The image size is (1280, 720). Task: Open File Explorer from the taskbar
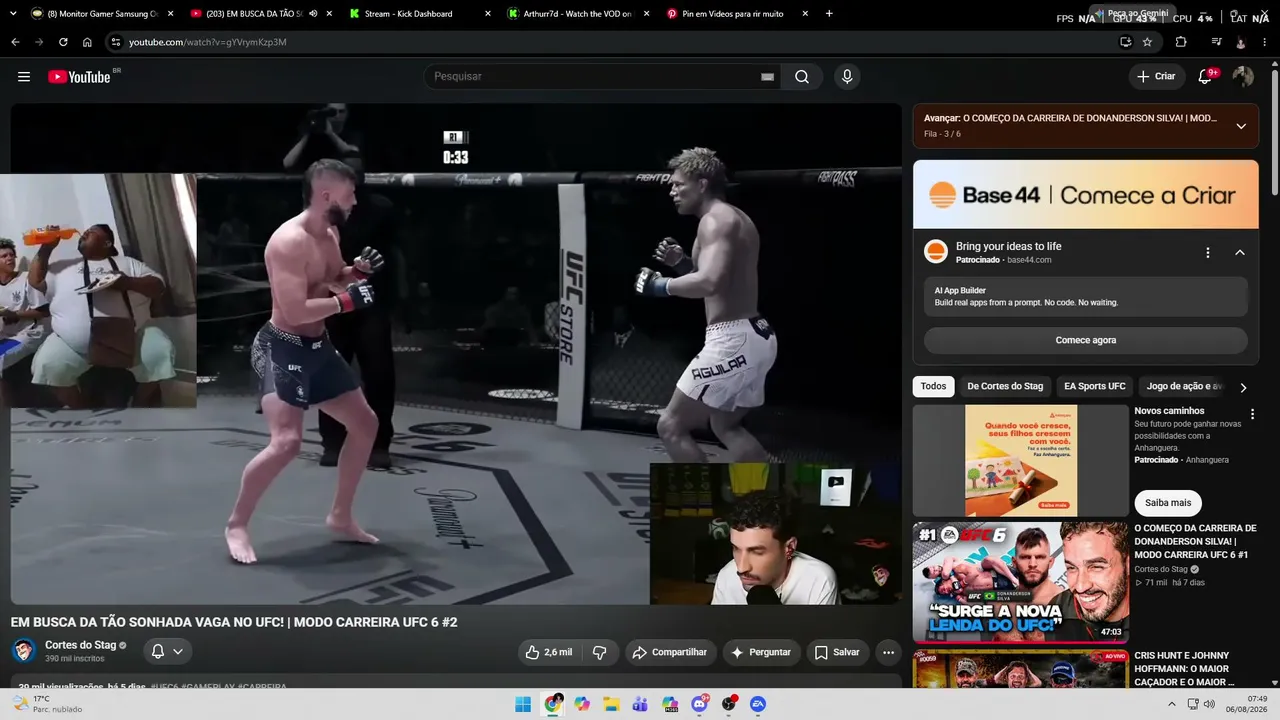[x=611, y=704]
